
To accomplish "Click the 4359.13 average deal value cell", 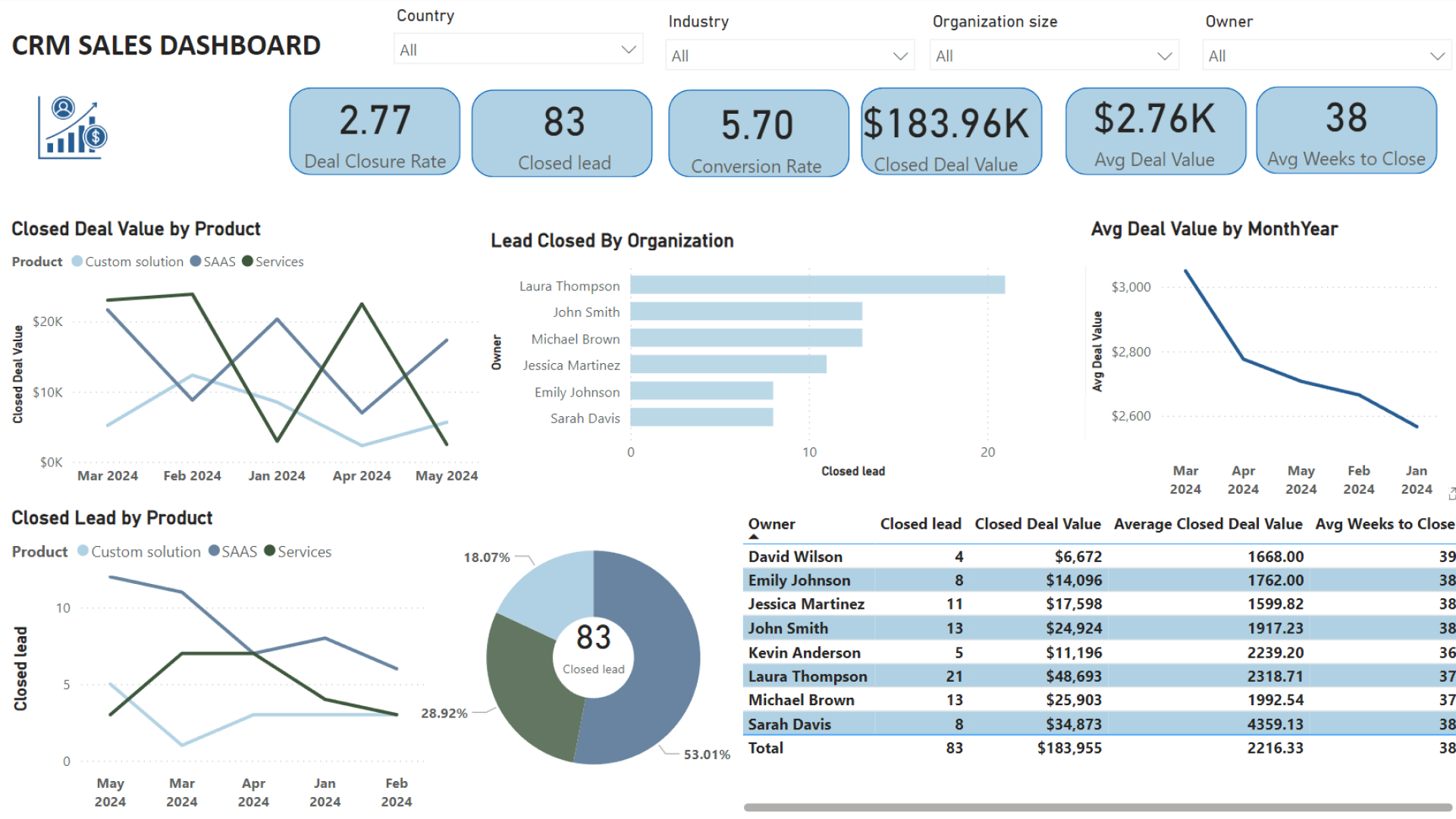I will (1276, 724).
